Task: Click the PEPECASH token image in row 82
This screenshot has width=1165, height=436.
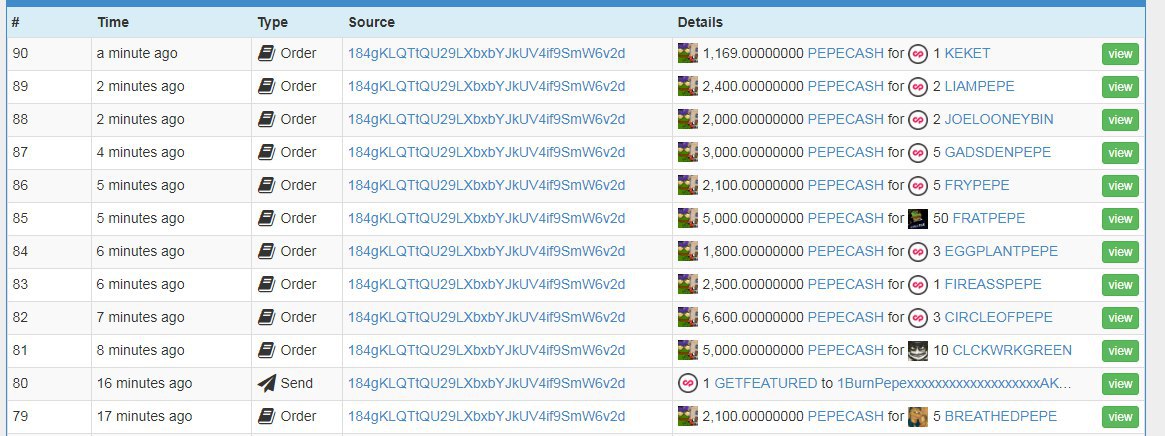Action: coord(688,317)
